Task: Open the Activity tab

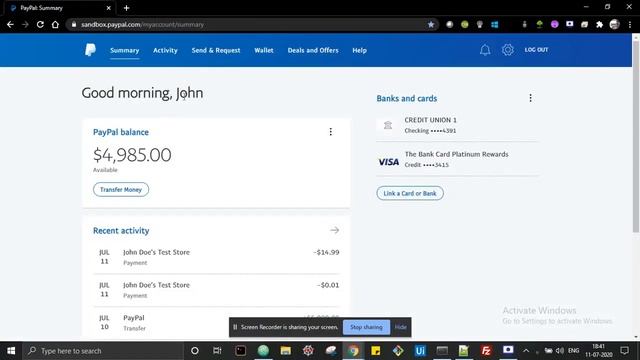Action: [x=165, y=50]
